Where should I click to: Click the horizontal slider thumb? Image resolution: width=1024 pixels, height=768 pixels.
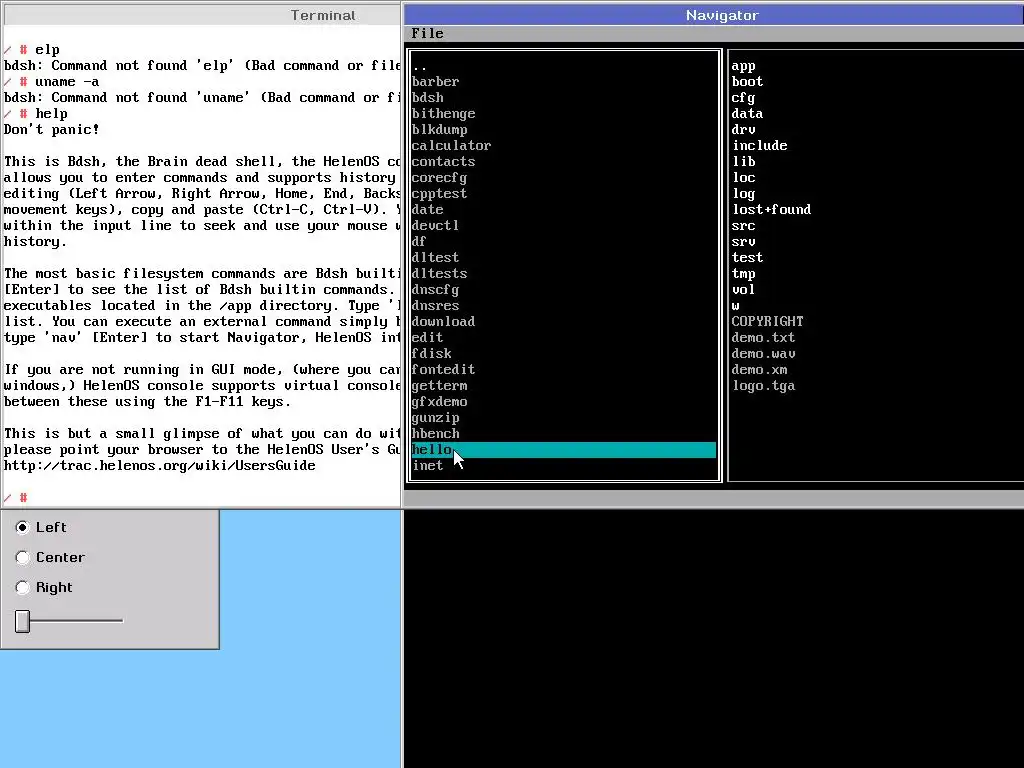[23, 621]
